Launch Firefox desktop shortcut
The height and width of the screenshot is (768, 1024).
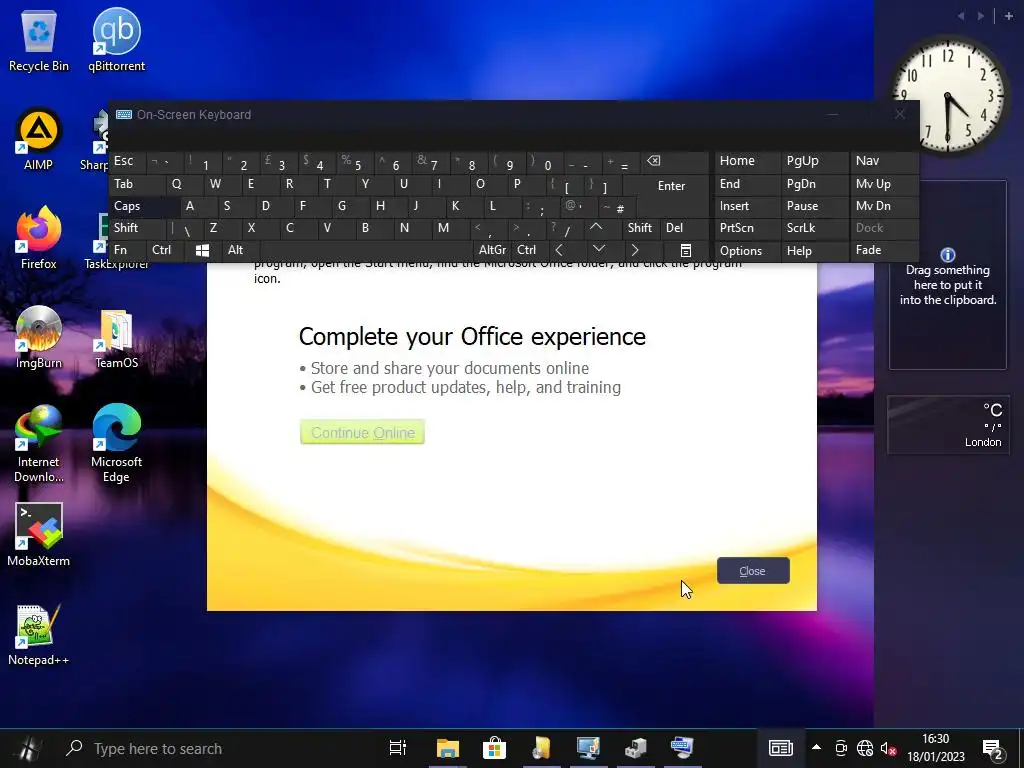pyautogui.click(x=39, y=239)
